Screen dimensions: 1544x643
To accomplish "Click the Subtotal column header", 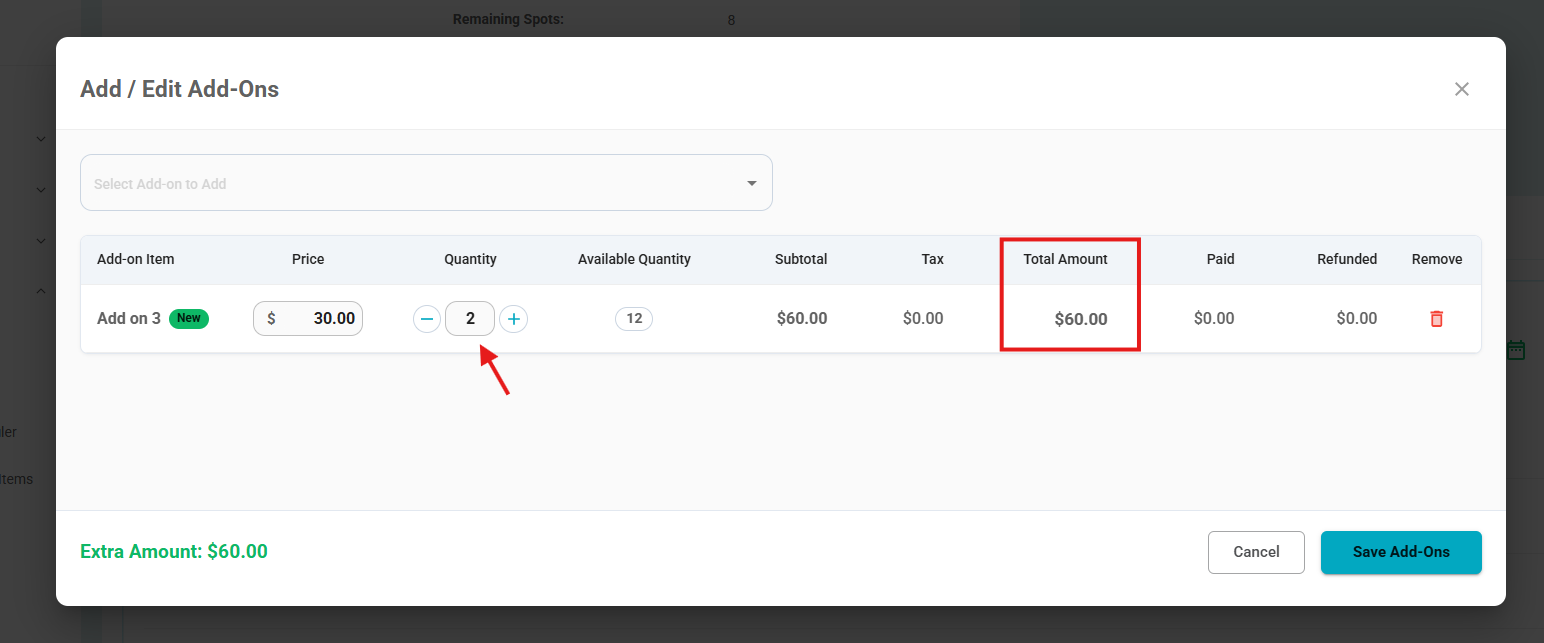I will pos(801,259).
